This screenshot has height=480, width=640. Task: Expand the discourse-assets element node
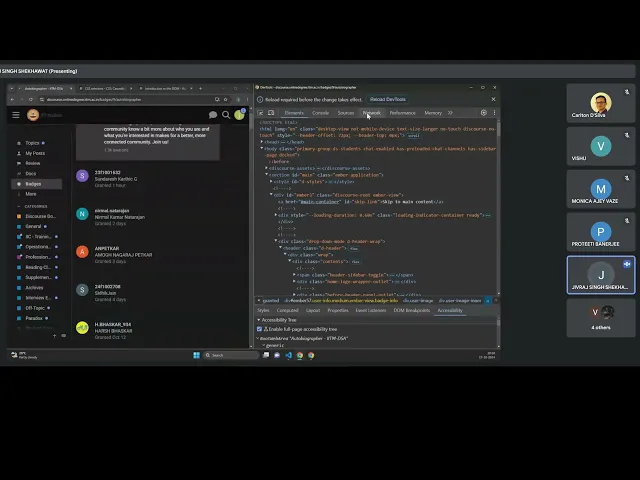click(267, 168)
